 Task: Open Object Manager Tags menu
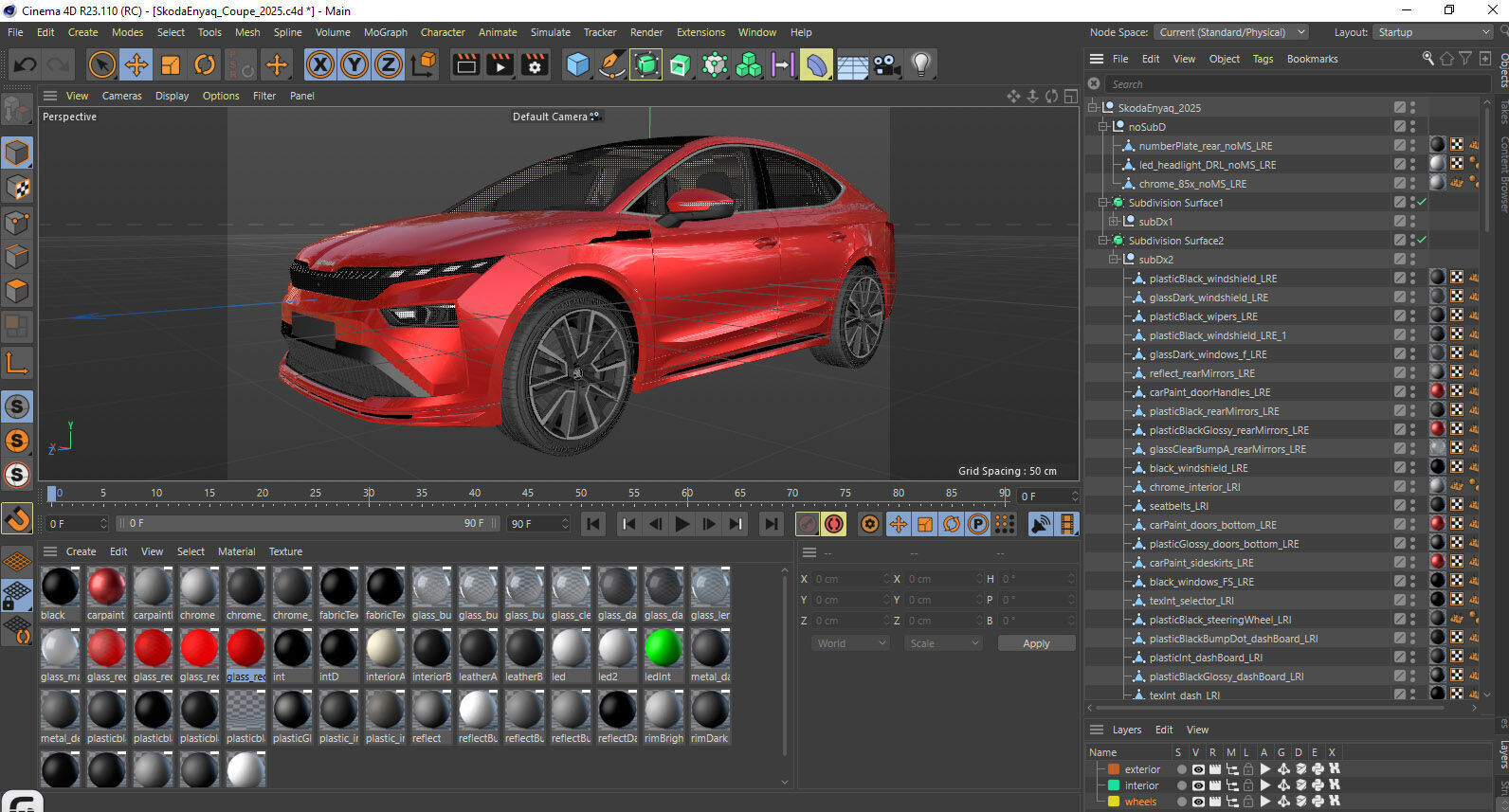pos(1264,59)
